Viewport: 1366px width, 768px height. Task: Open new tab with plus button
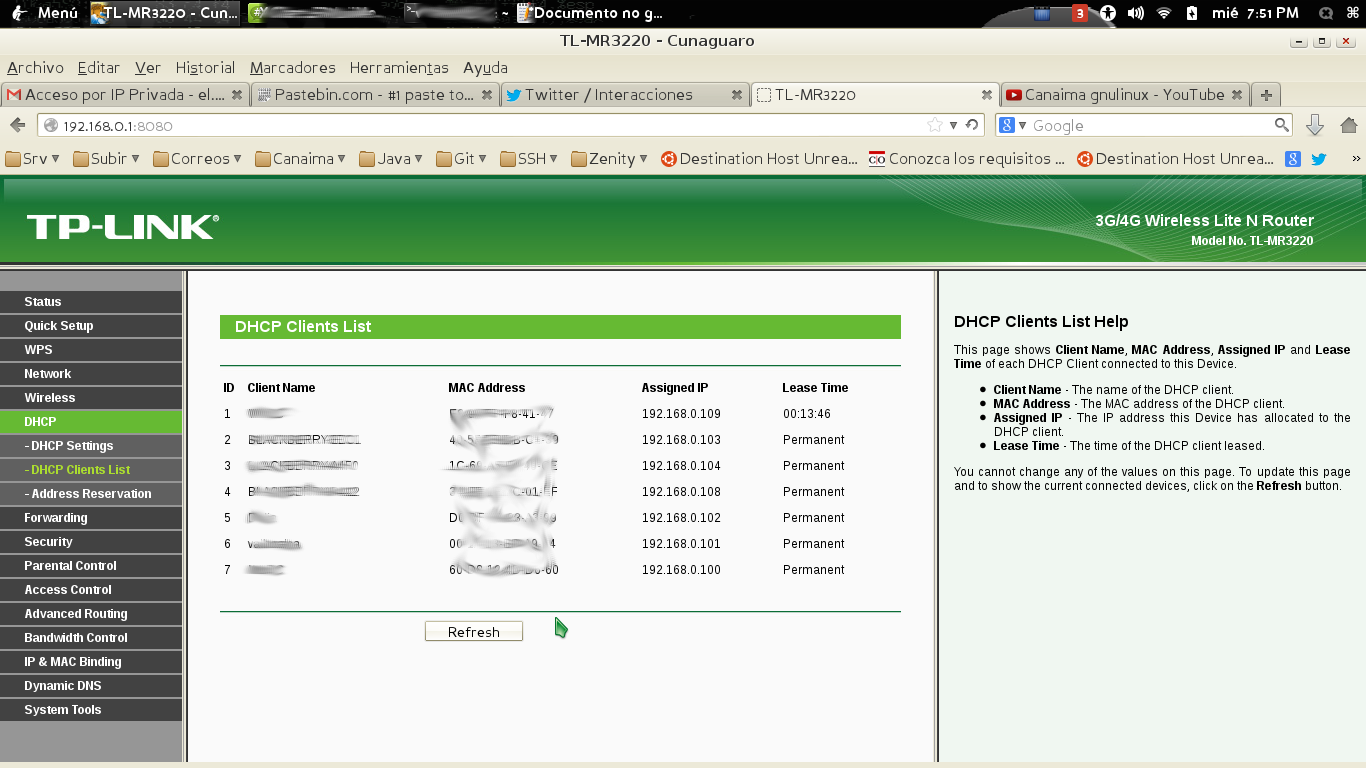click(x=1266, y=95)
